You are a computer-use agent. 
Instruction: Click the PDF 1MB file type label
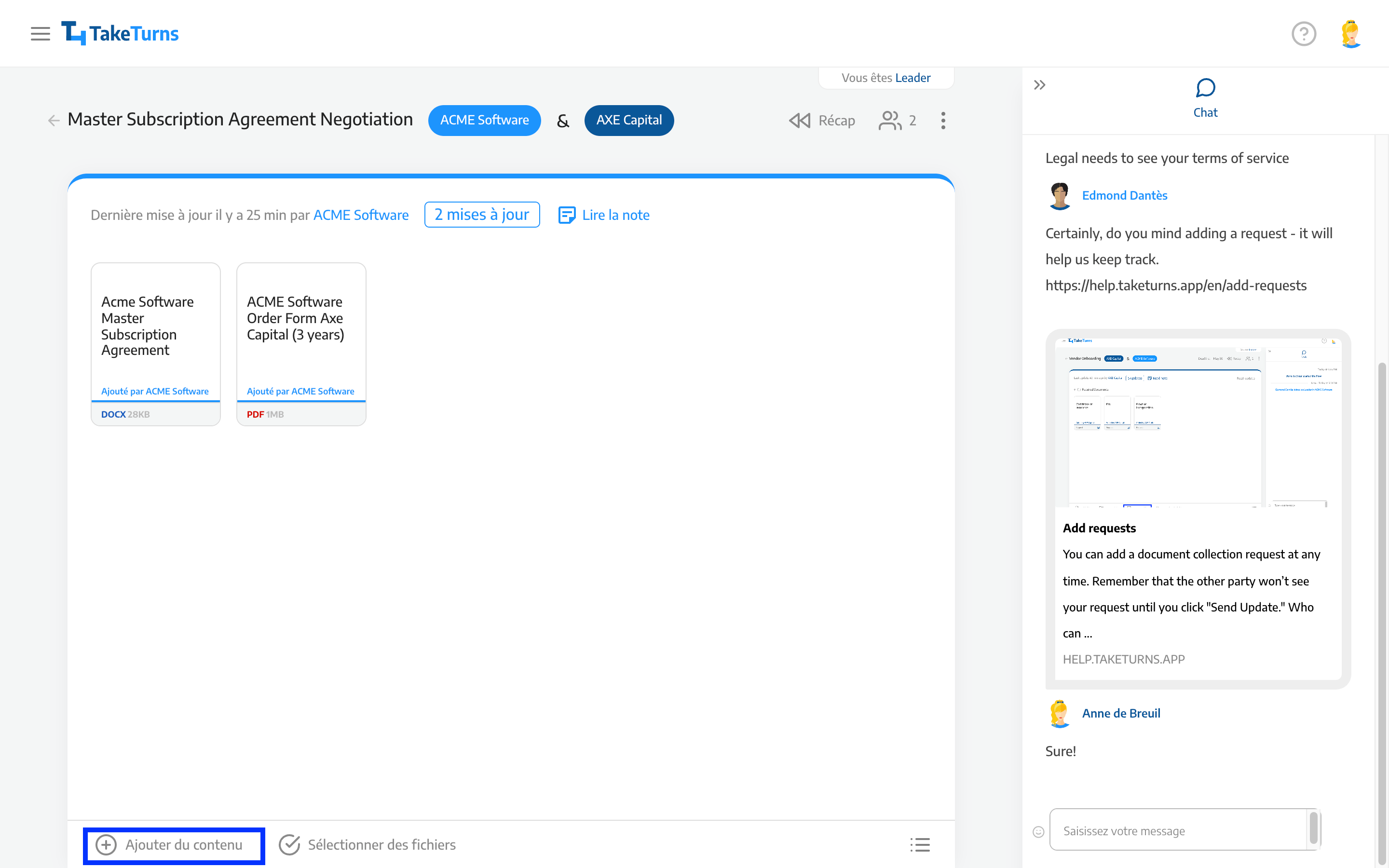265,414
